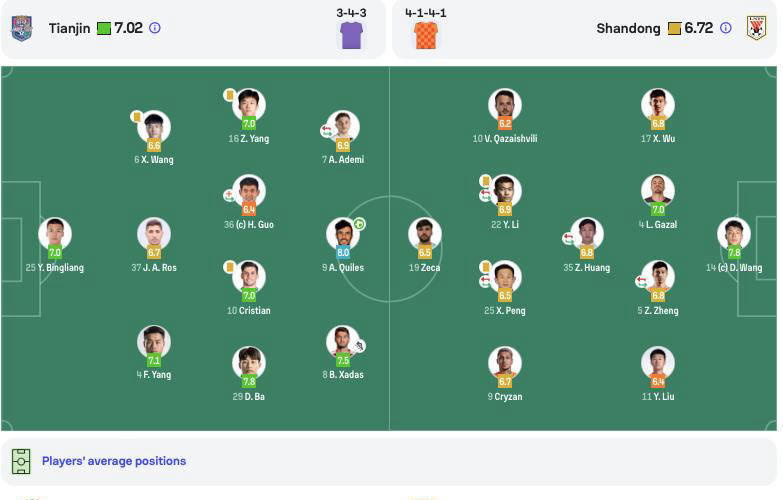Click the Shandong club crest logo
783x500 pixels.
pos(757,28)
